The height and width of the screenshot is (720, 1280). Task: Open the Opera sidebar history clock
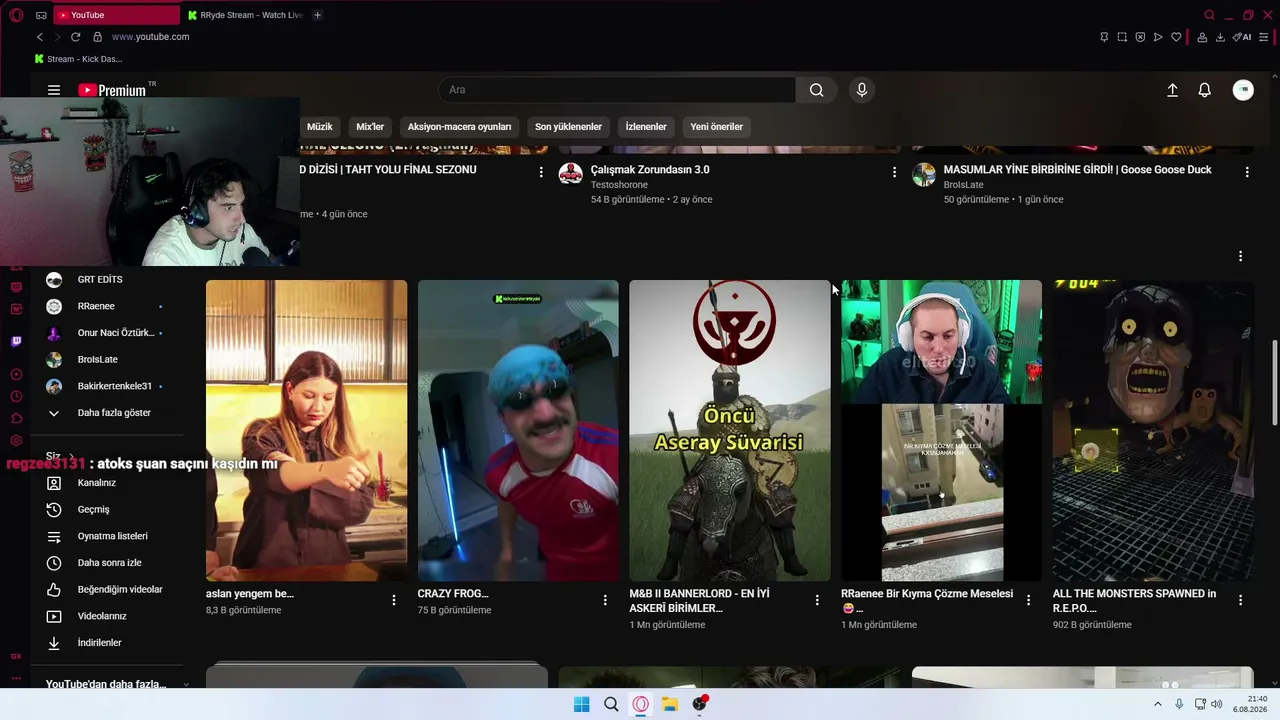(16, 396)
